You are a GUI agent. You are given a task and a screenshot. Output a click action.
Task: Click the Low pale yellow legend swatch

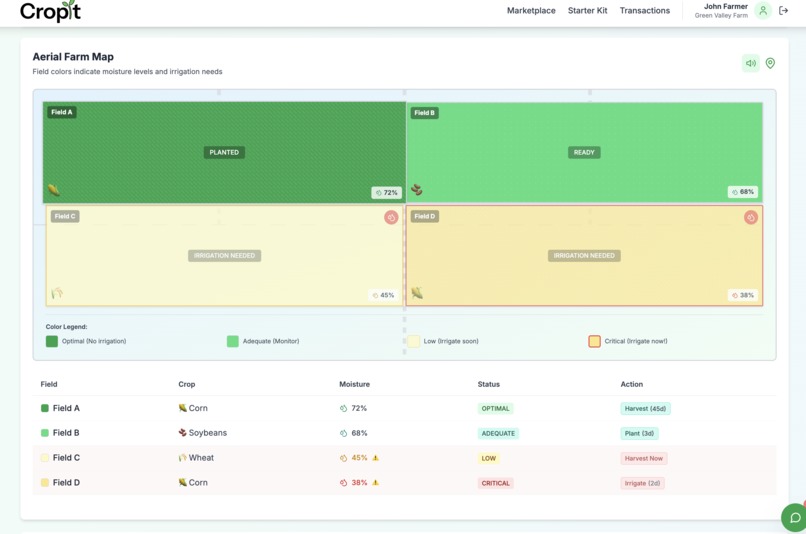tap(414, 341)
